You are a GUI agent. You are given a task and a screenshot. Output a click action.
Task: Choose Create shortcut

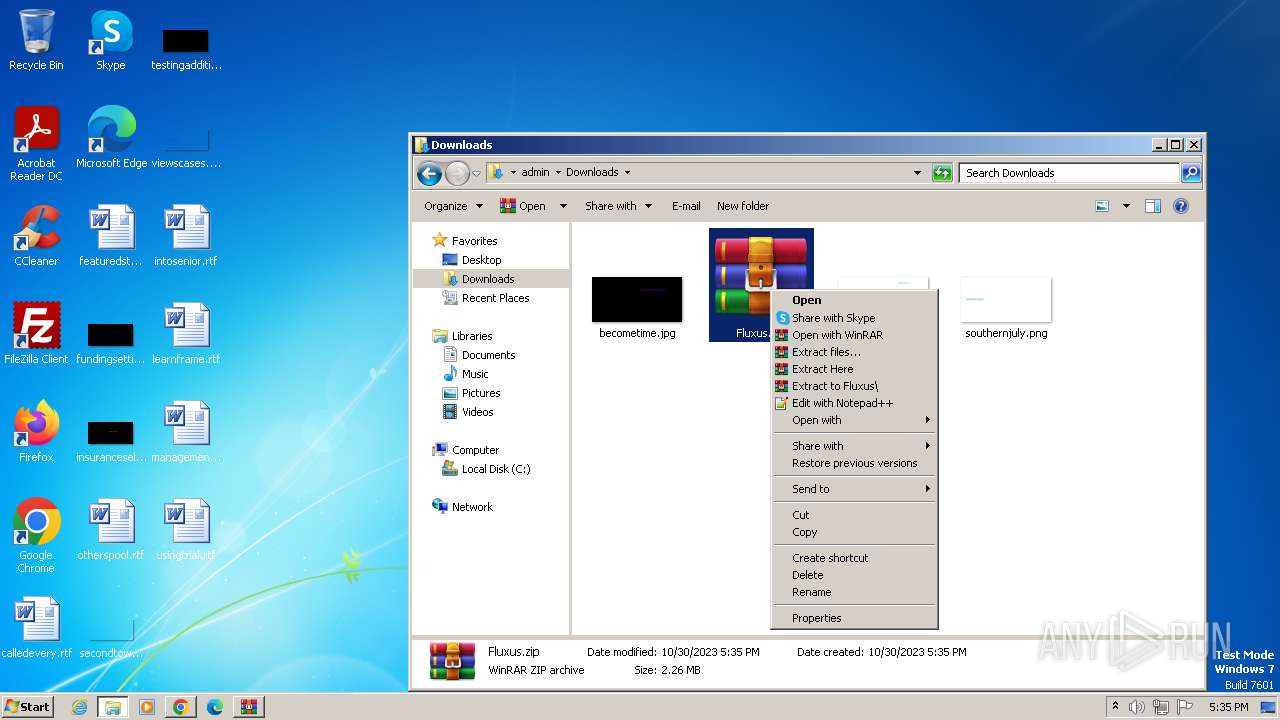tap(854, 558)
